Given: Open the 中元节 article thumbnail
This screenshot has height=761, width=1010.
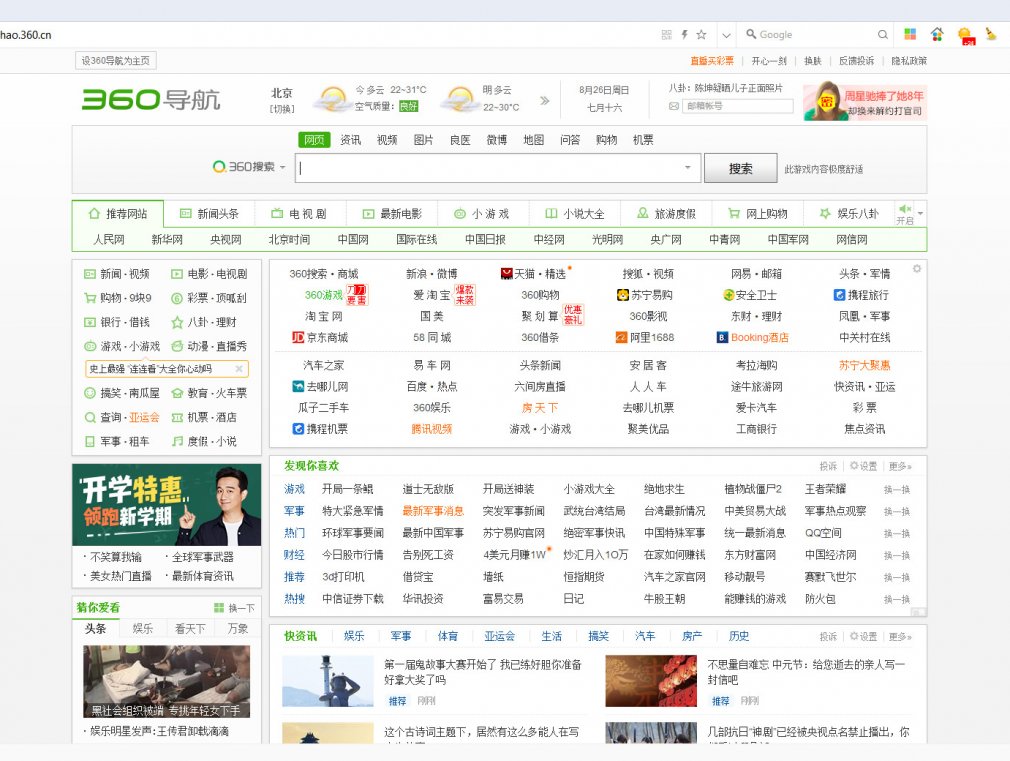Looking at the screenshot, I should 651,681.
